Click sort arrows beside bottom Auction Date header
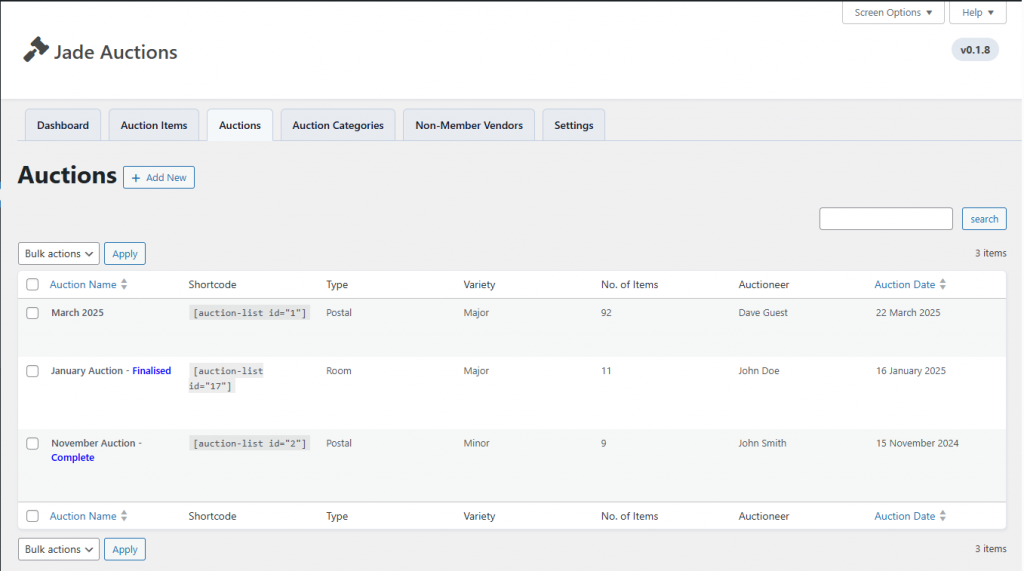Screen dimensions: 1024x571 [x=943, y=517]
